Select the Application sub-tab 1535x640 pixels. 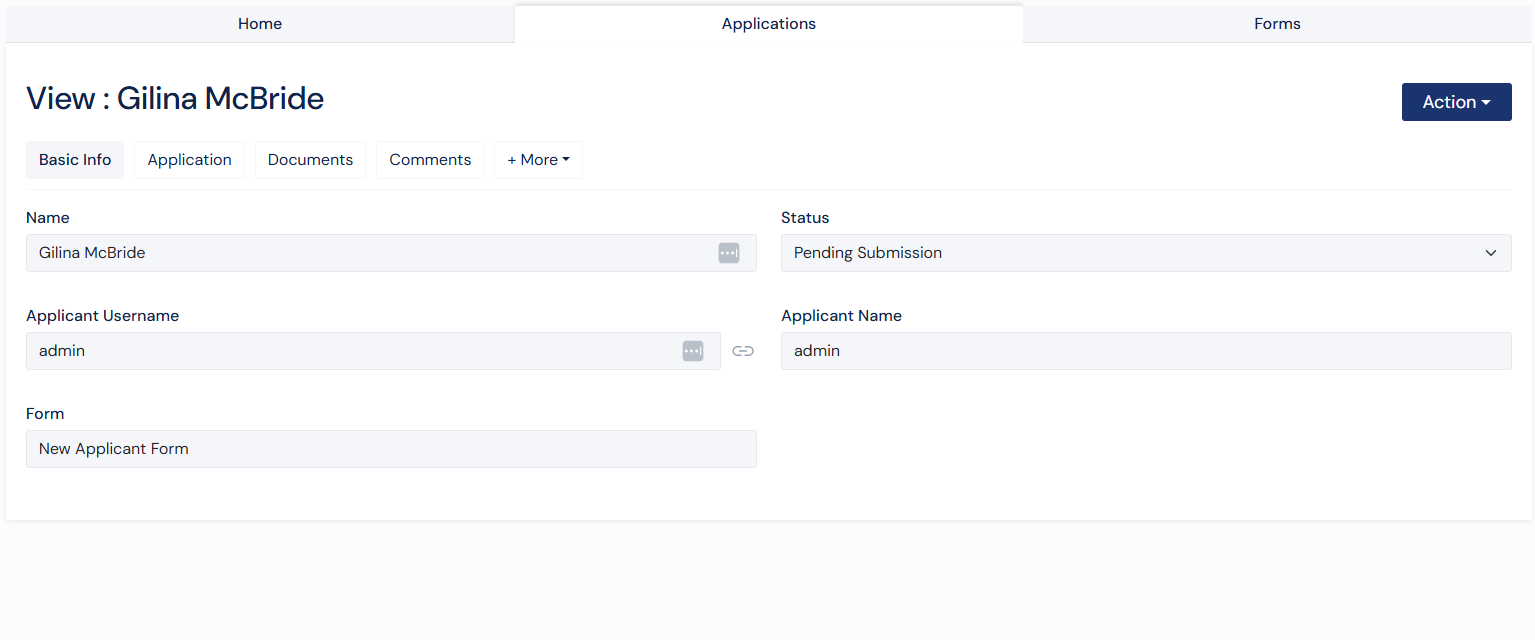[x=189, y=159]
